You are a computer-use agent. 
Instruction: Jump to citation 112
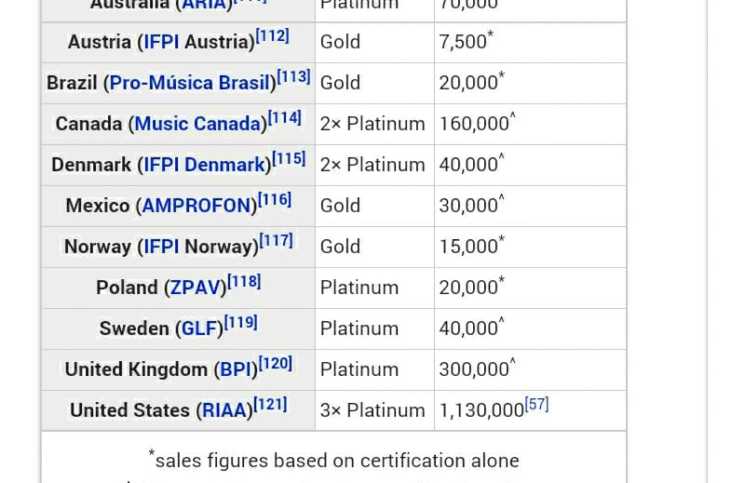pyautogui.click(x=273, y=36)
